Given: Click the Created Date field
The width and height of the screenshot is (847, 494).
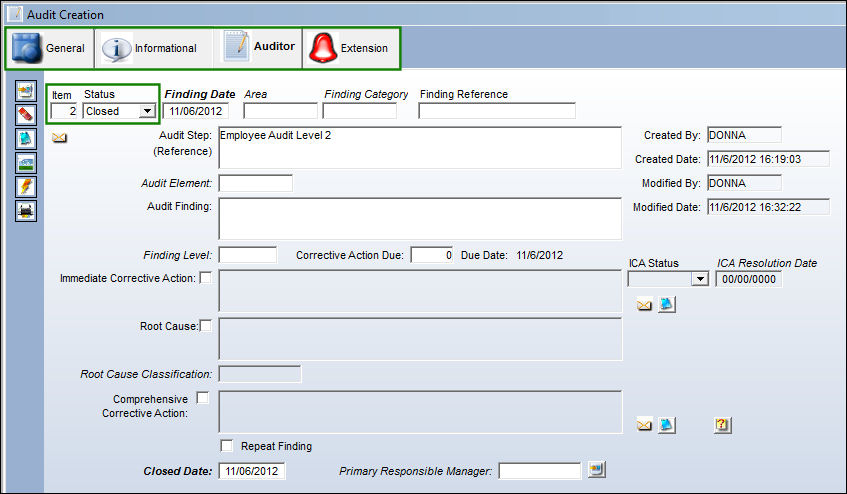Looking at the screenshot, I should (768, 159).
